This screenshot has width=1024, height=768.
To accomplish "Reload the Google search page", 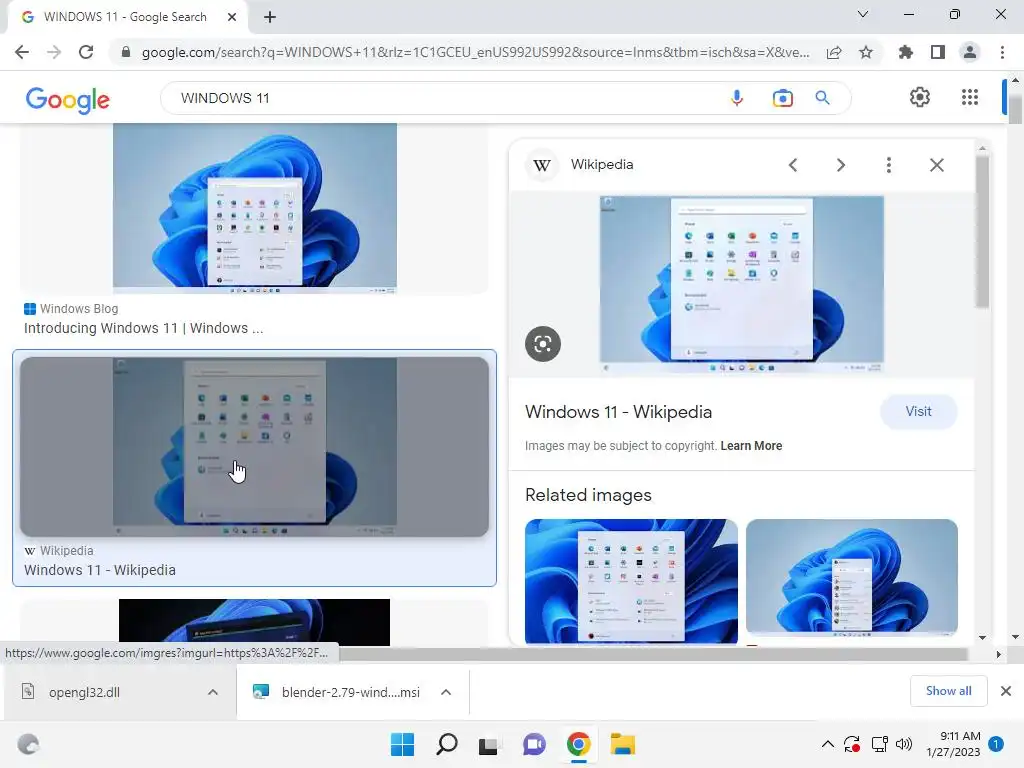I will tap(86, 52).
